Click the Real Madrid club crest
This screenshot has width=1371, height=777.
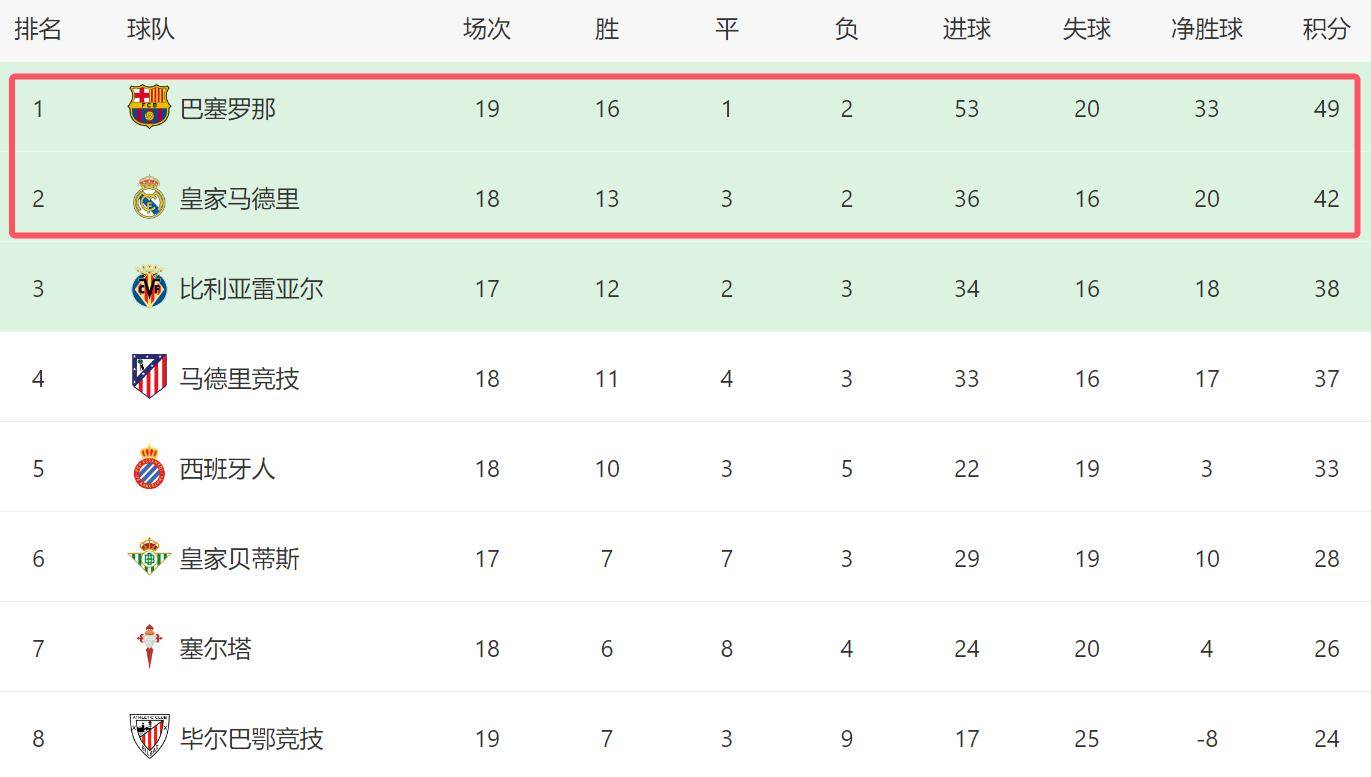pos(149,198)
